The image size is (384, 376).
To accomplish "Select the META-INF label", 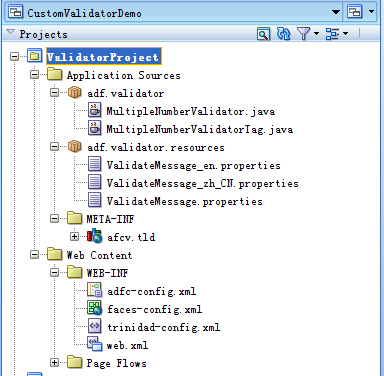I will [x=110, y=219].
